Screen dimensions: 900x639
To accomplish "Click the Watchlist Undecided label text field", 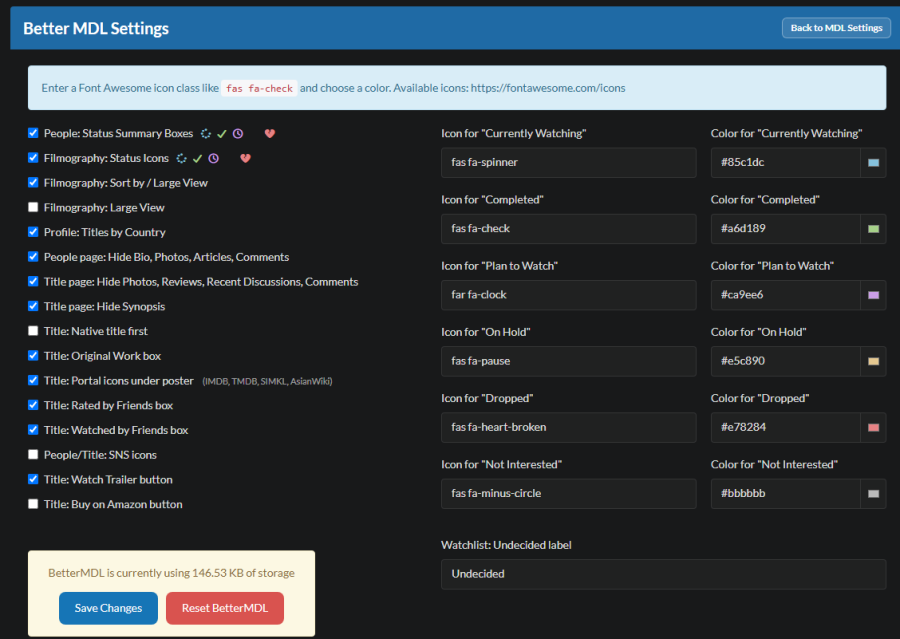I will pyautogui.click(x=664, y=574).
